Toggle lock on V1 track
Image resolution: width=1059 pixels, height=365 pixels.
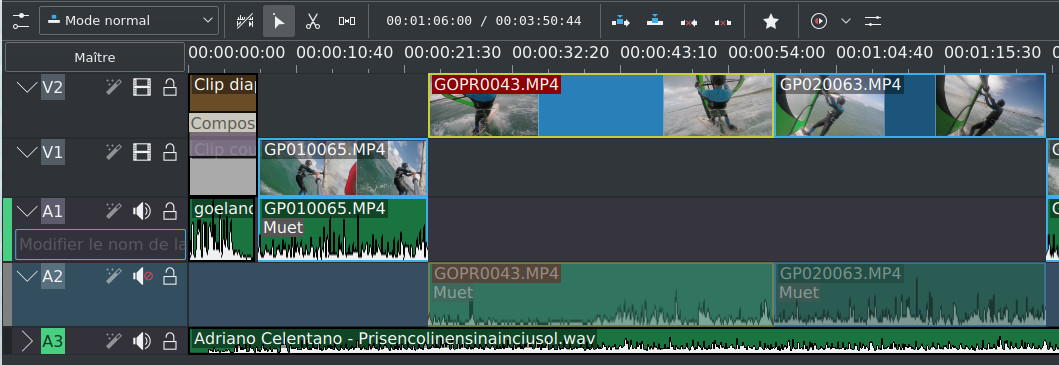tap(170, 153)
